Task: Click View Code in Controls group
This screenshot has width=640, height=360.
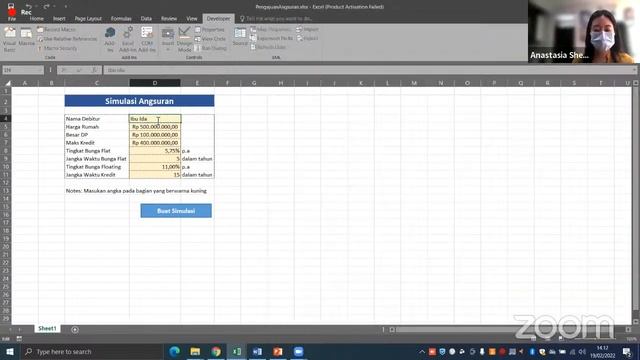Action: point(210,39)
